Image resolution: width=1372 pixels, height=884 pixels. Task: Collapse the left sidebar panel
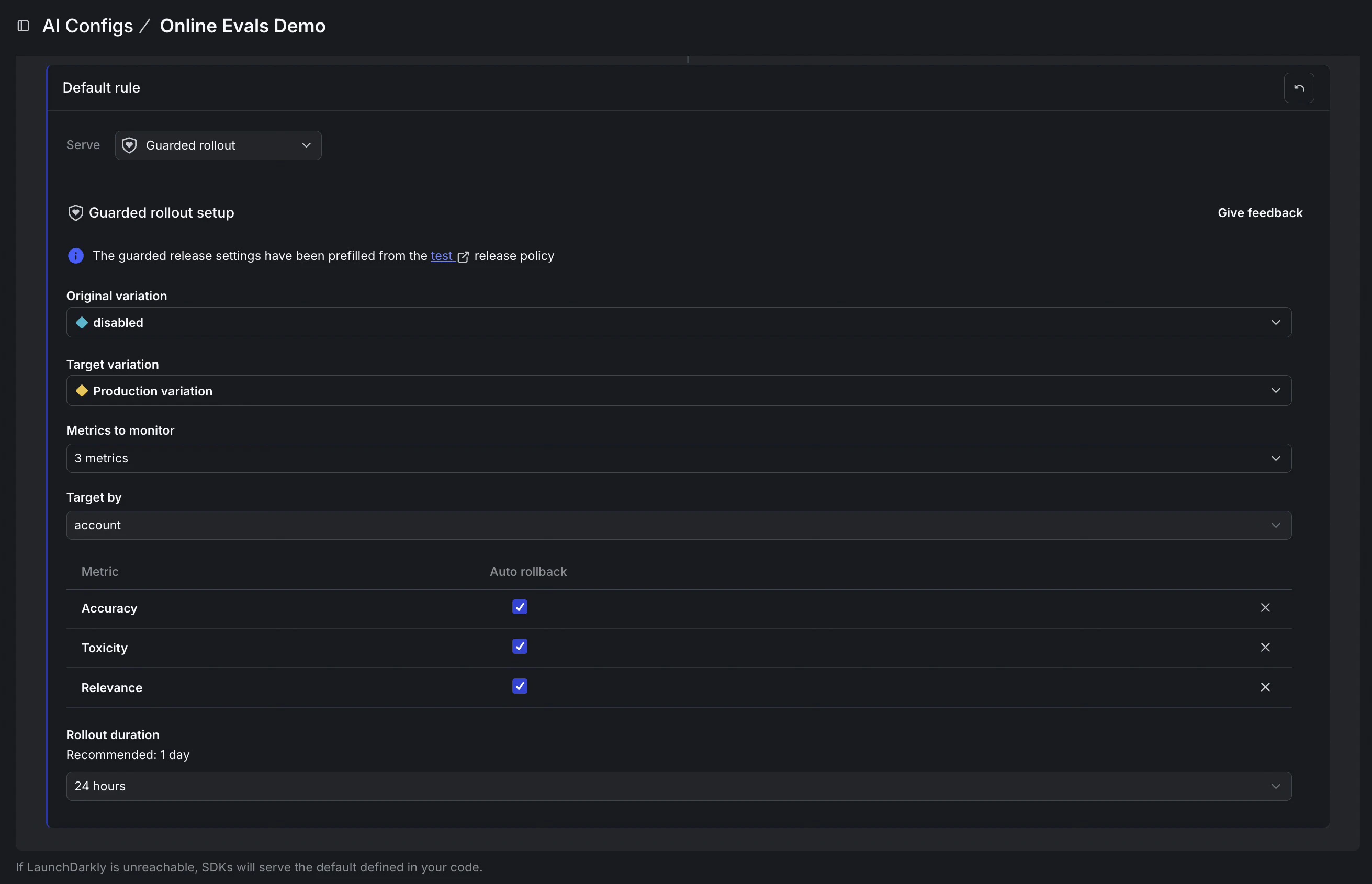[x=23, y=25]
